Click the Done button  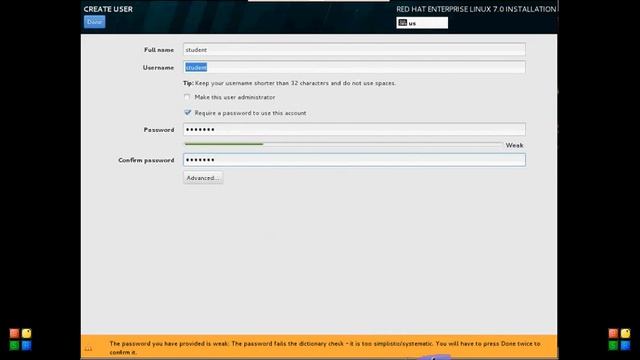click(94, 22)
